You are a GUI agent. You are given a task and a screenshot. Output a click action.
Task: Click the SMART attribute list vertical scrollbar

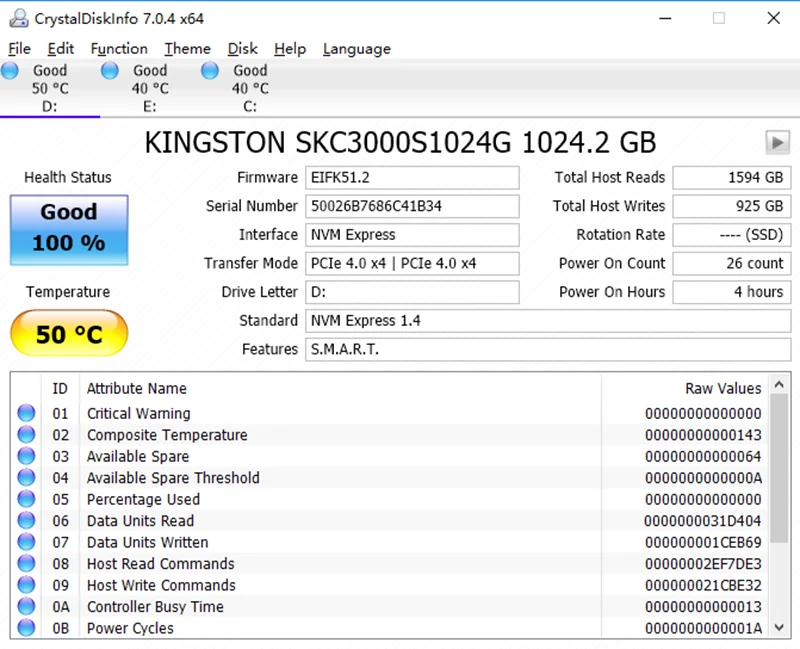pyautogui.click(x=780, y=500)
